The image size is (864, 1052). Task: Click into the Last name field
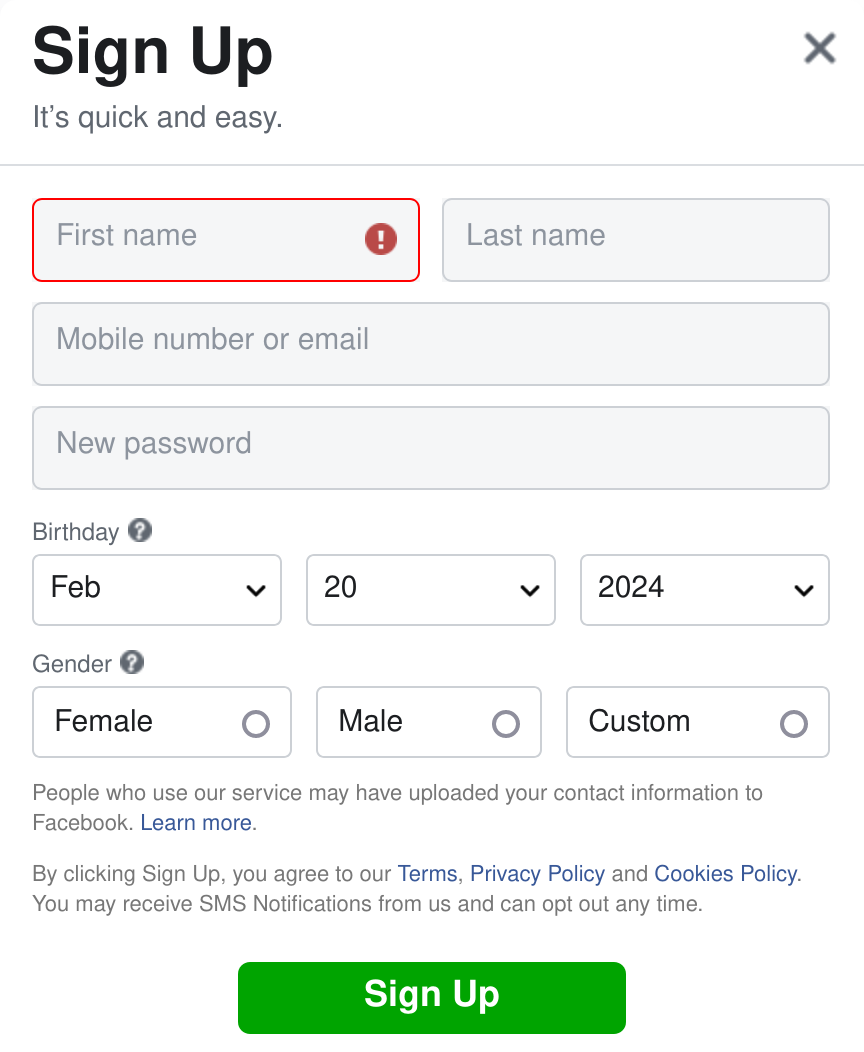[635, 239]
